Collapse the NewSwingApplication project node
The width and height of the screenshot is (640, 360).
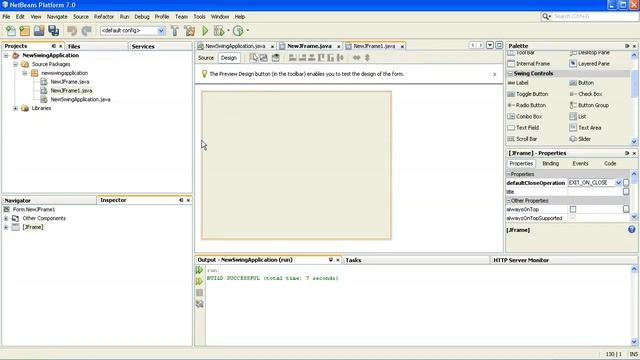(6, 56)
